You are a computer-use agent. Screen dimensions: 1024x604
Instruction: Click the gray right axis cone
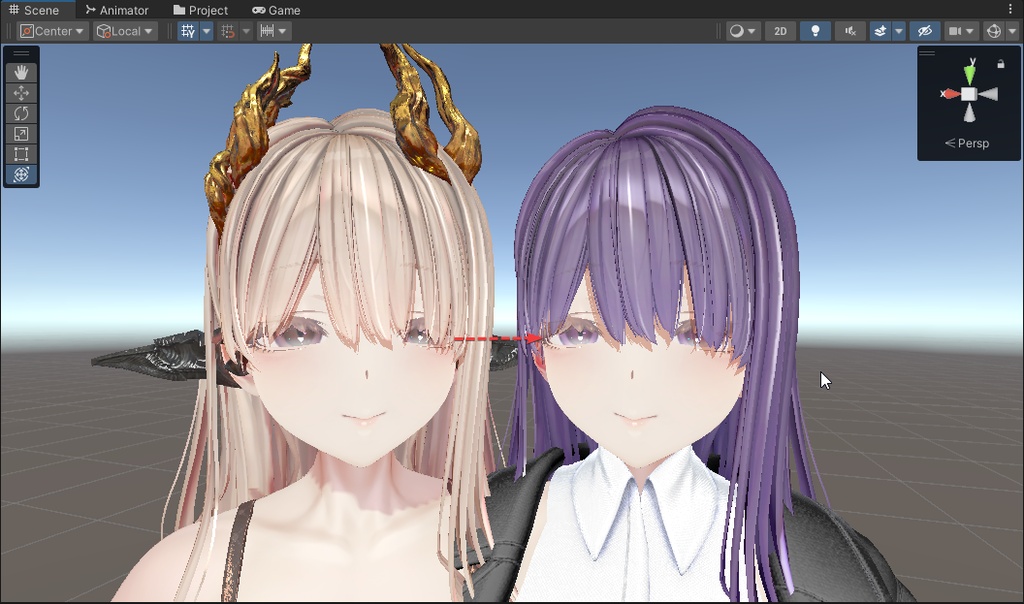[x=988, y=94]
